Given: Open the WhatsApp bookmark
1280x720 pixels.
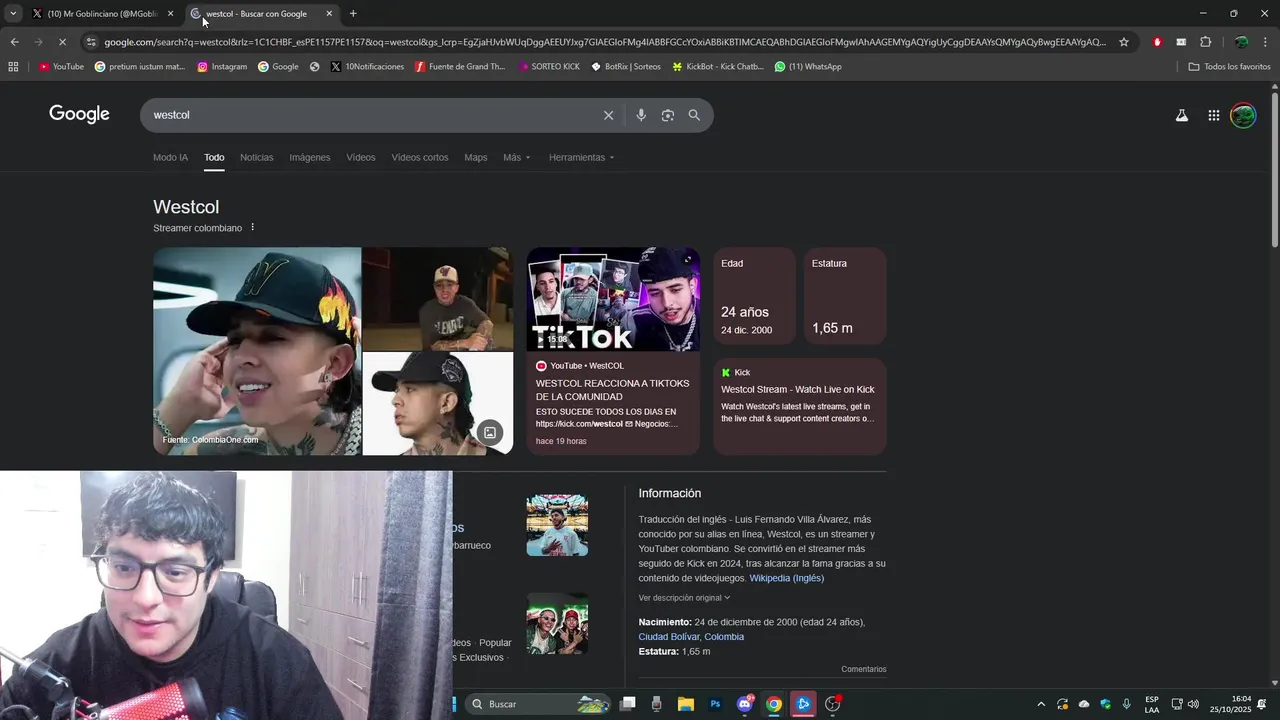Looking at the screenshot, I should pyautogui.click(x=808, y=67).
